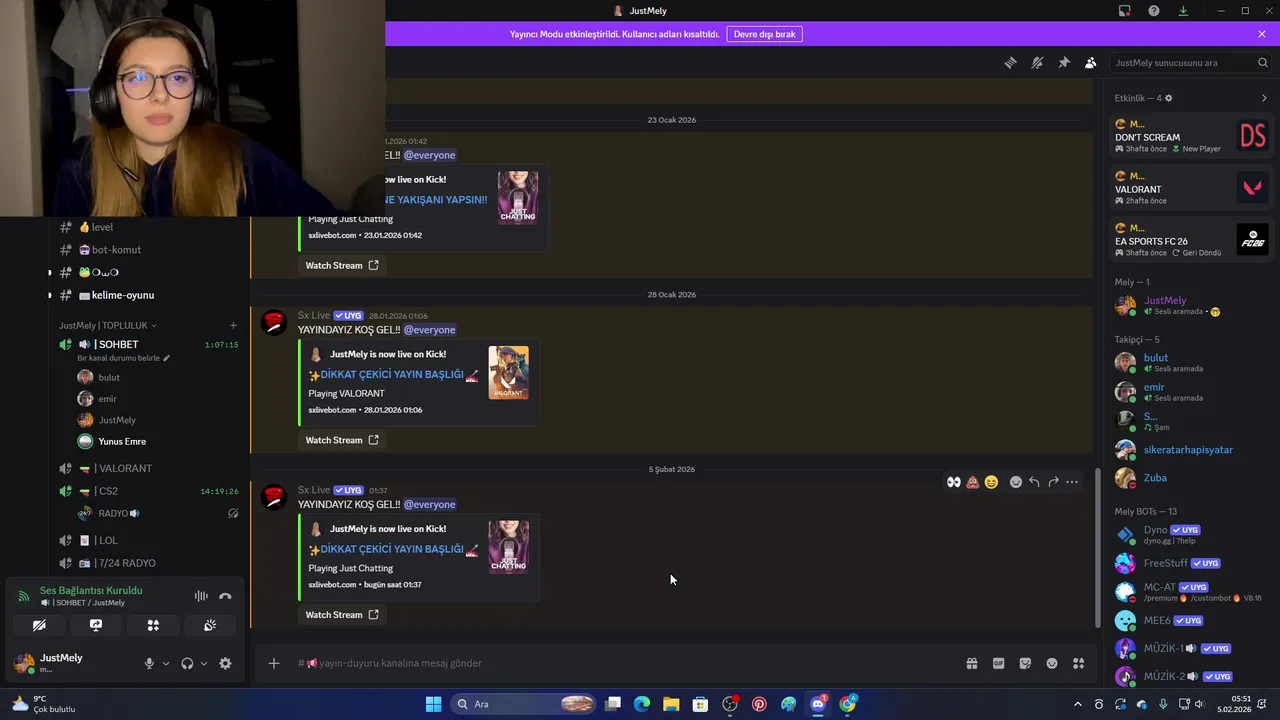Dismiss the Streamer Mode banner
The height and width of the screenshot is (720, 1280).
click(x=1262, y=34)
